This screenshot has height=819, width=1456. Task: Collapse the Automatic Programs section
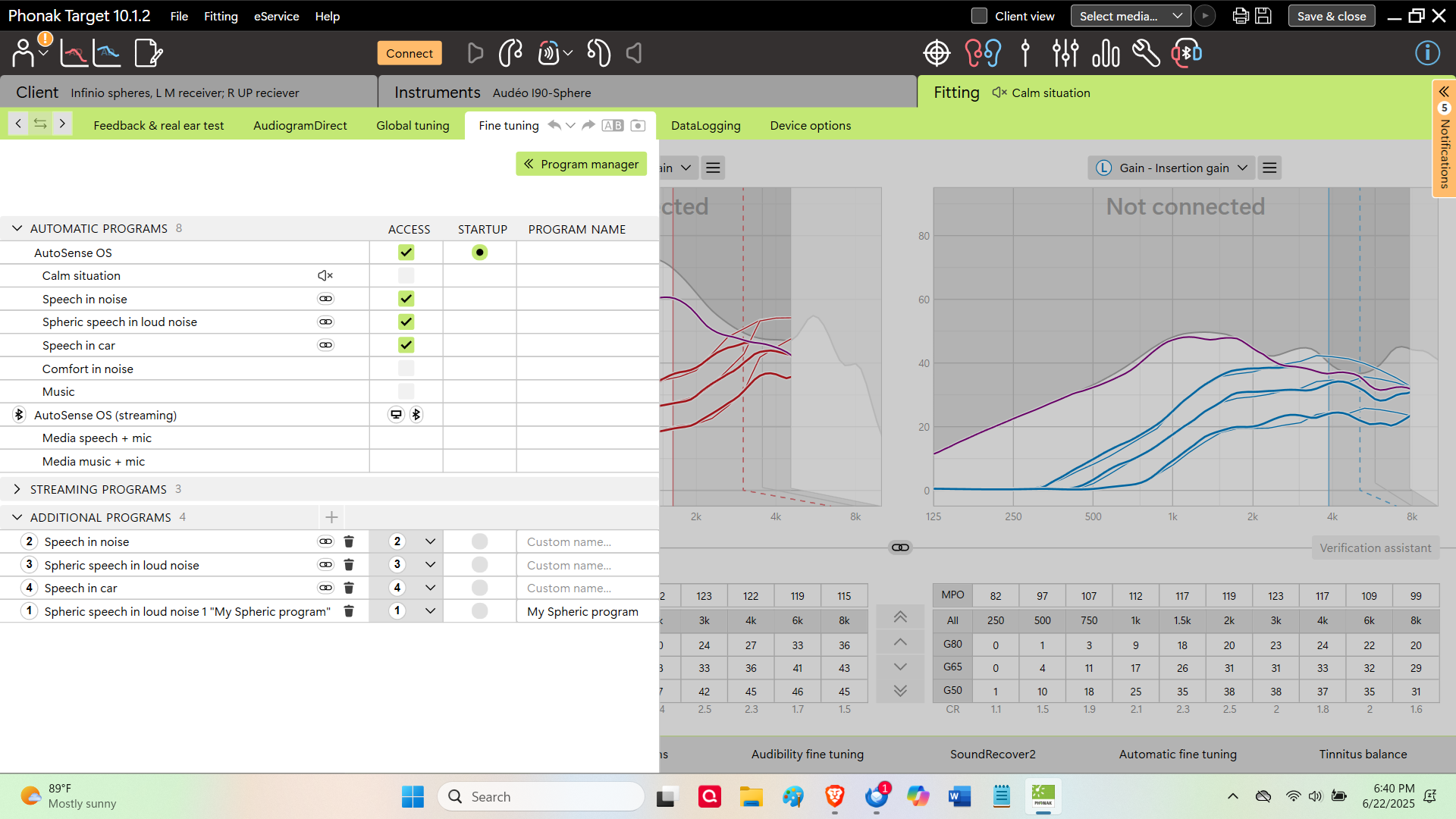click(x=17, y=228)
